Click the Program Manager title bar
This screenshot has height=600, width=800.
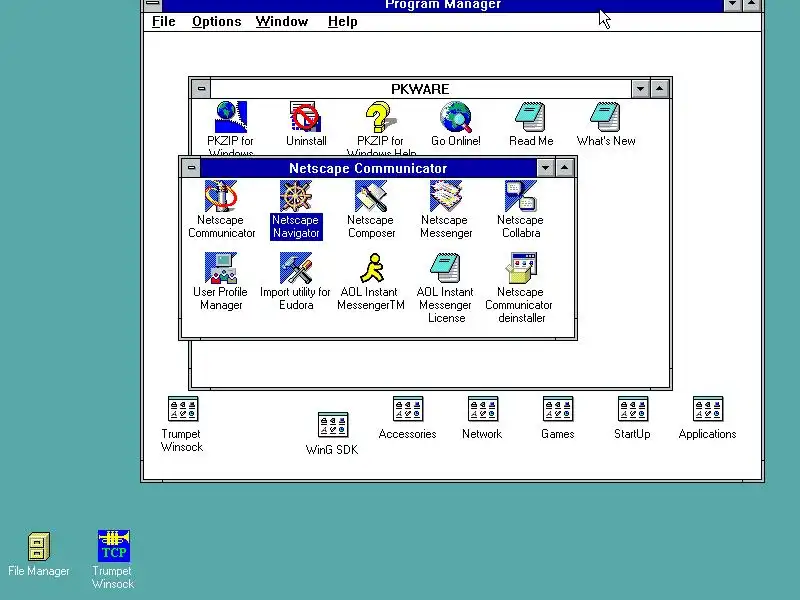(443, 5)
